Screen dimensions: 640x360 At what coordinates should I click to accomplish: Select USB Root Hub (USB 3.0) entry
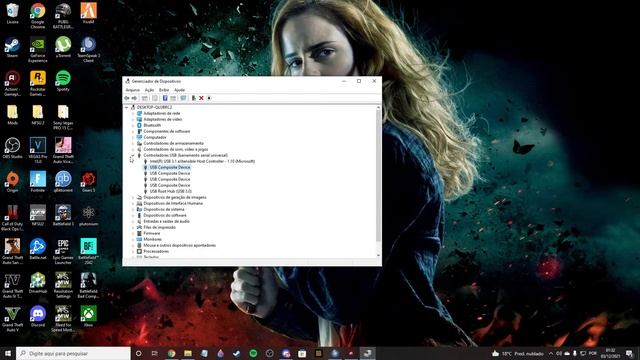point(170,191)
